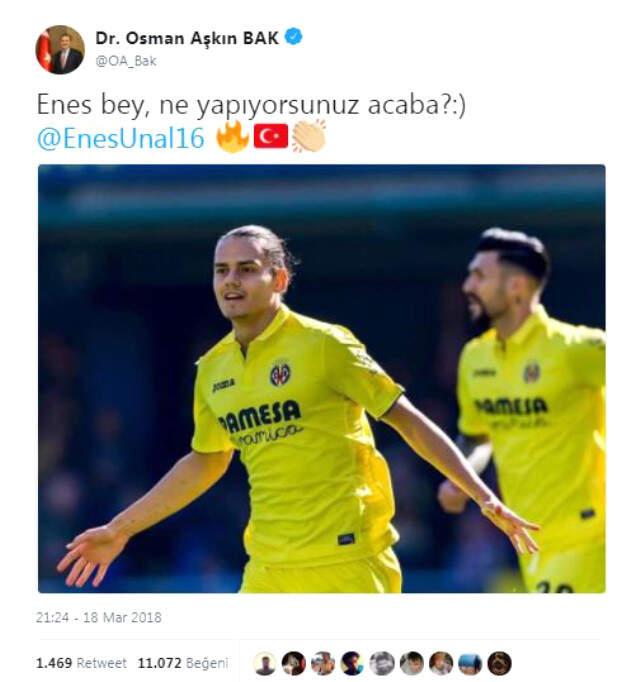Open the Dr. Osman Aşkın BAK name link
The height and width of the screenshot is (682, 640).
point(187,38)
